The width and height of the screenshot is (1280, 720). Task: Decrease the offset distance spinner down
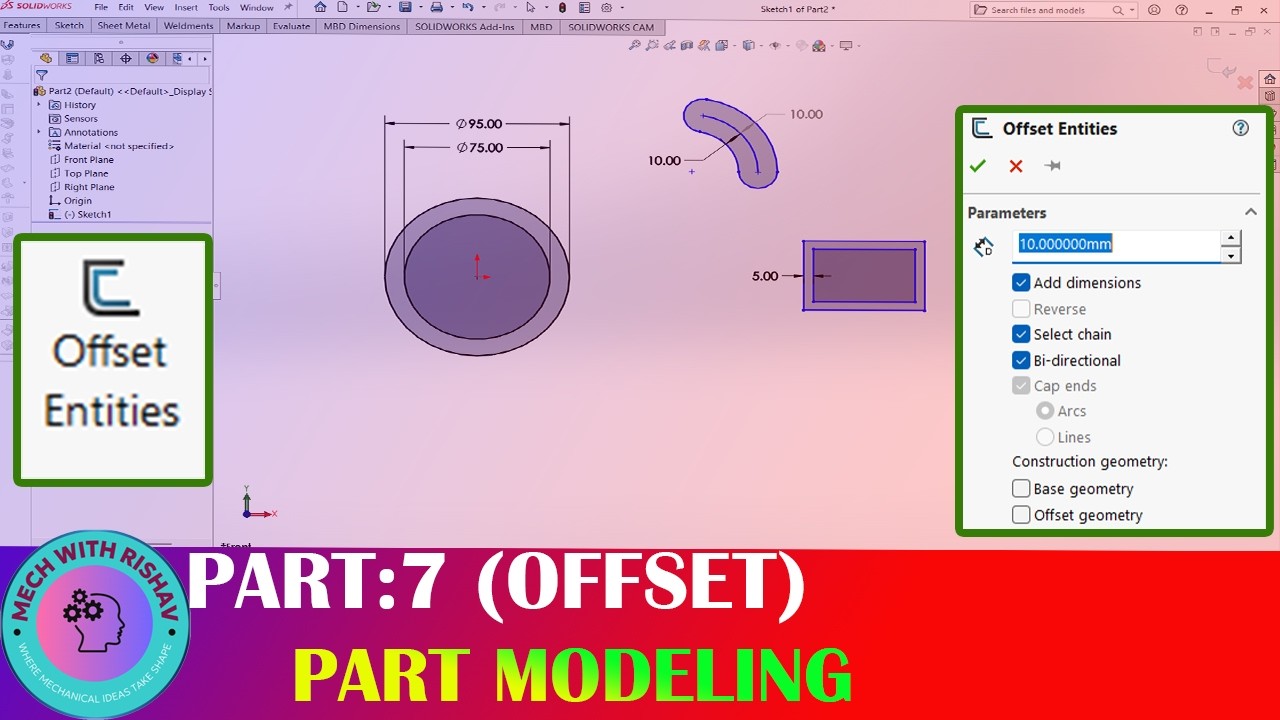click(x=1231, y=255)
